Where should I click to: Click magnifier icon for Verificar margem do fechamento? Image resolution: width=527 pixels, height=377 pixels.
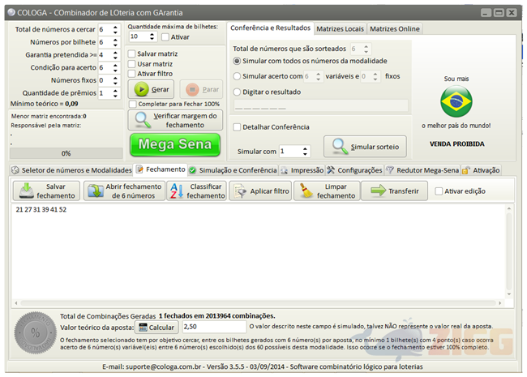(142, 120)
